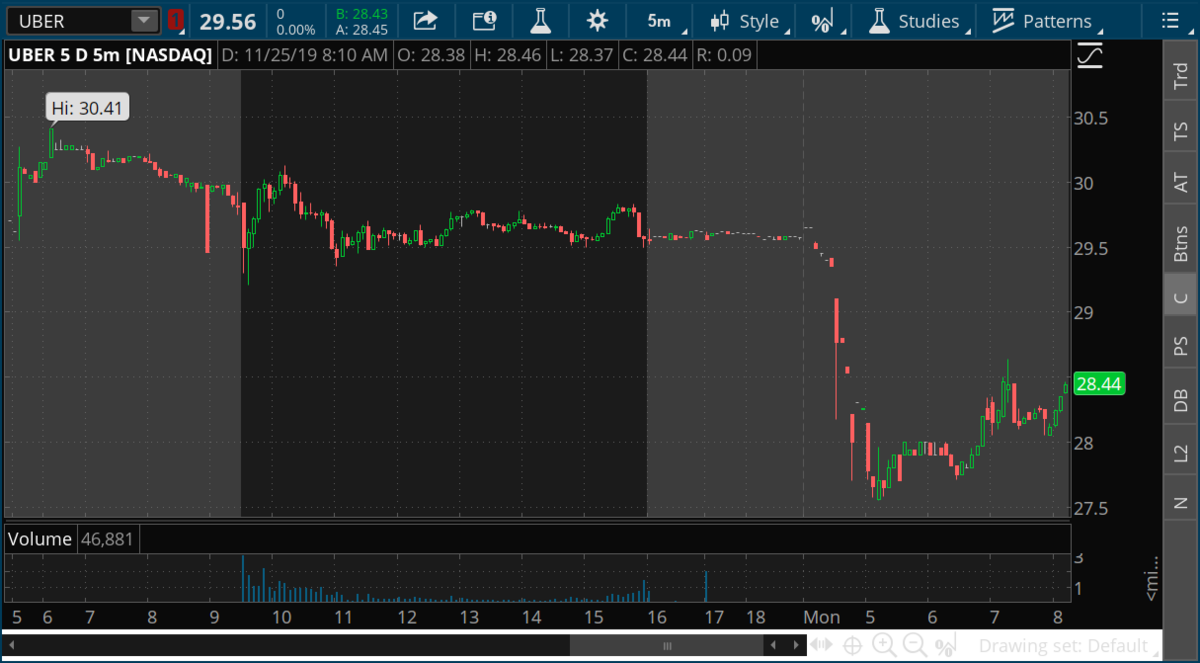Click the drawing tools icon above the price axis
This screenshot has height=663, width=1200.
1090,55
